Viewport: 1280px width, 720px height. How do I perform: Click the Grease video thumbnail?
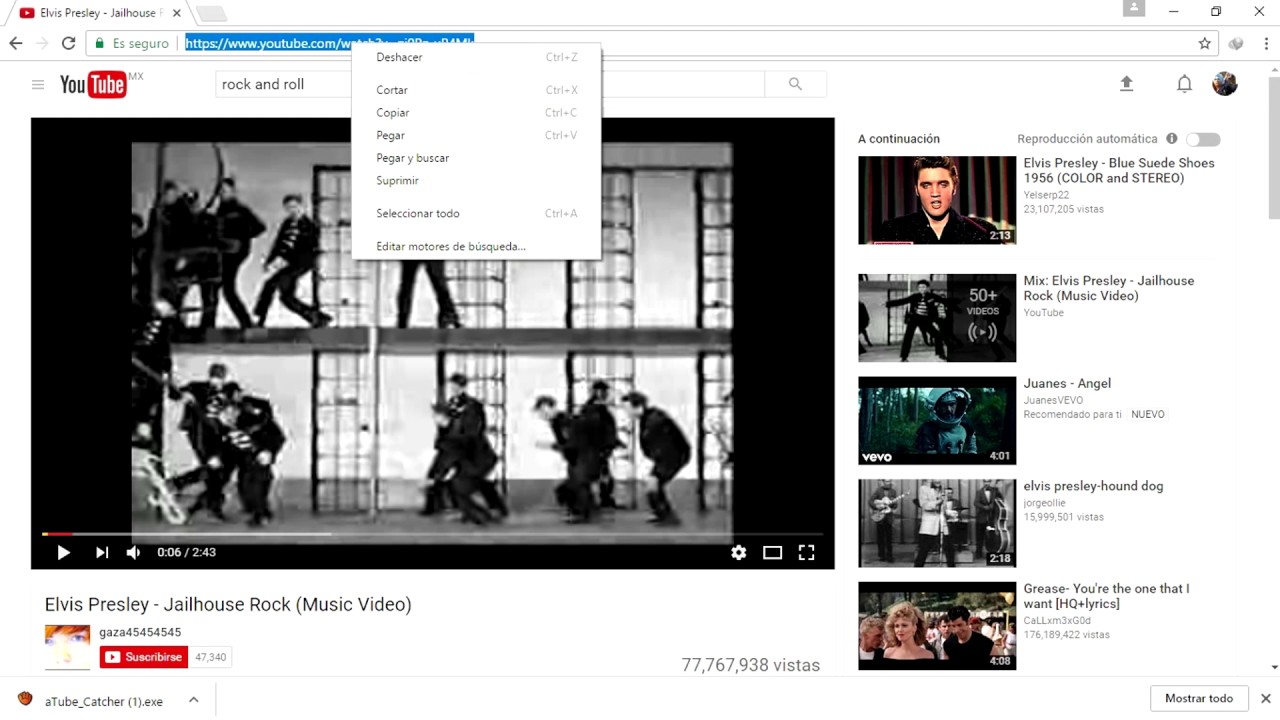click(937, 626)
